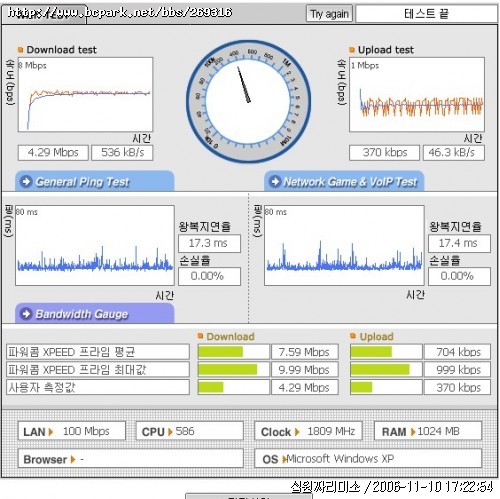Screen dimensions: 500x499
Task: Click the OS Microsoft Windows XP box
Action: click(x=368, y=459)
